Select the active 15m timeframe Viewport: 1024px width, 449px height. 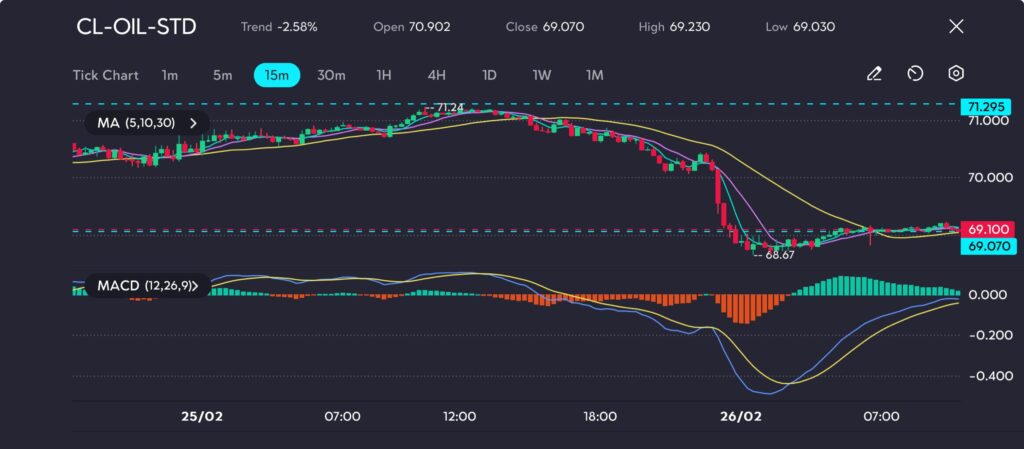(x=276, y=75)
